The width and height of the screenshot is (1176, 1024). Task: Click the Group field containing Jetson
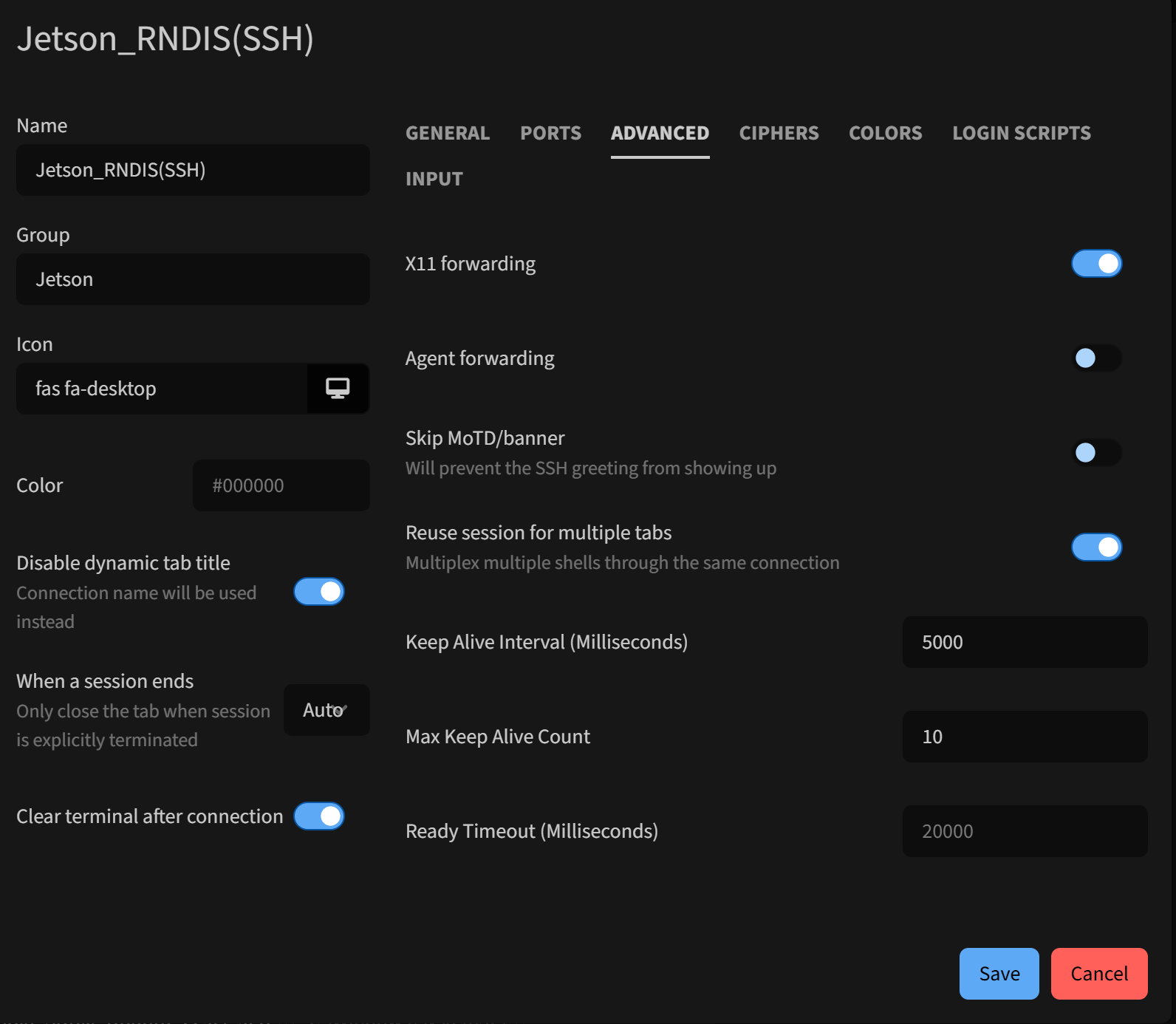(x=193, y=279)
